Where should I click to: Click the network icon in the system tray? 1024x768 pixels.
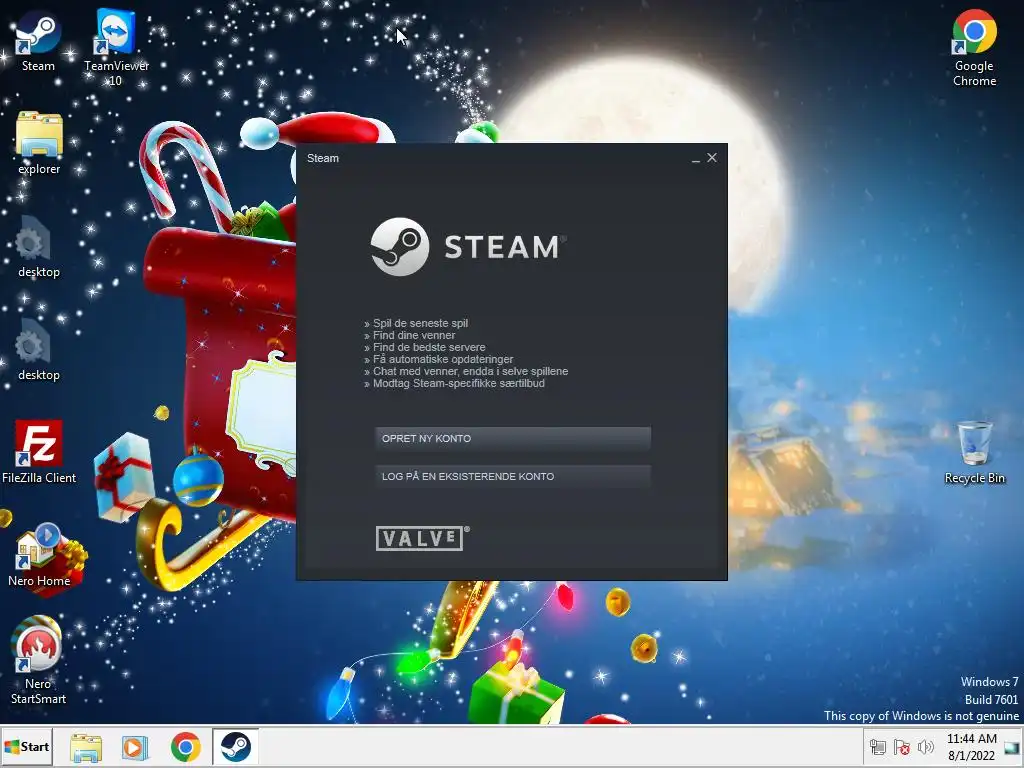click(878, 747)
